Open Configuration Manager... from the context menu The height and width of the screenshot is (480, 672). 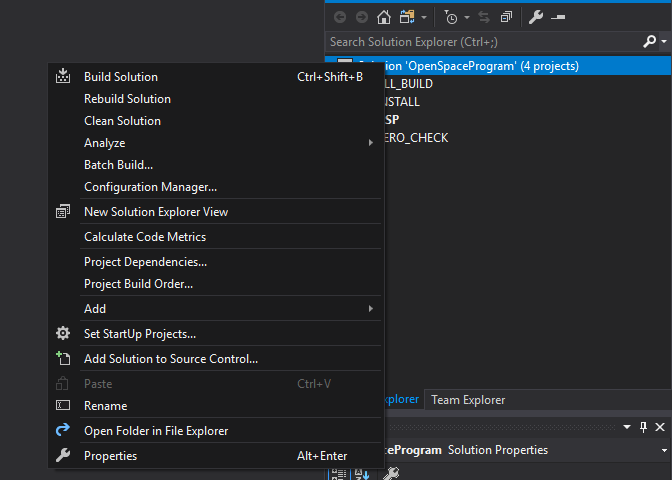(216, 187)
